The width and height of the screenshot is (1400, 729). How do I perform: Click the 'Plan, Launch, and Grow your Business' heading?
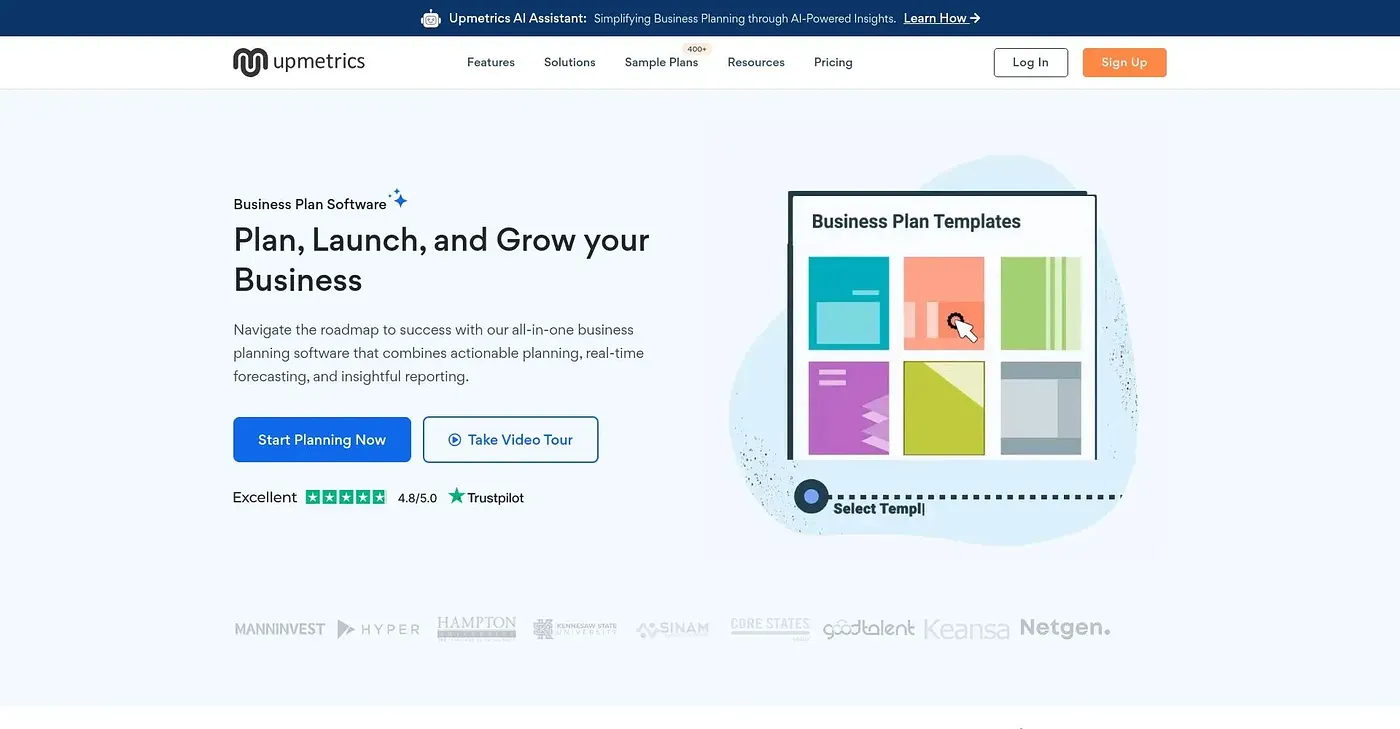442,260
